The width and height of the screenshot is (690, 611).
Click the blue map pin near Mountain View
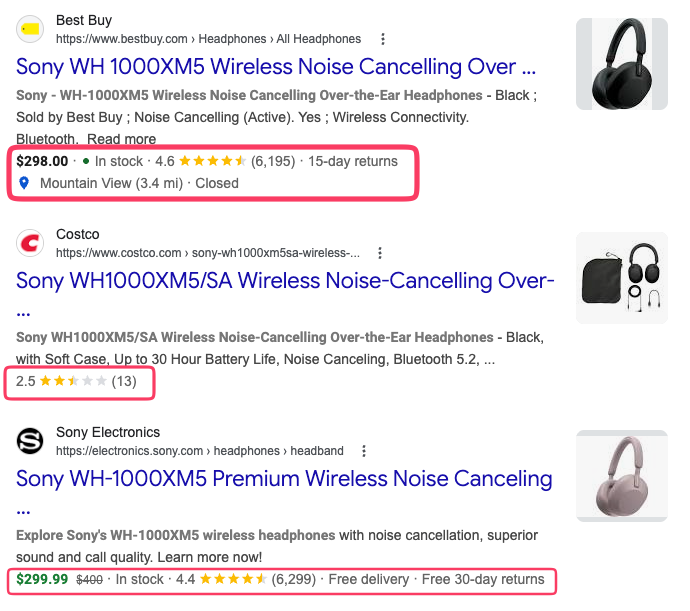click(x=24, y=183)
